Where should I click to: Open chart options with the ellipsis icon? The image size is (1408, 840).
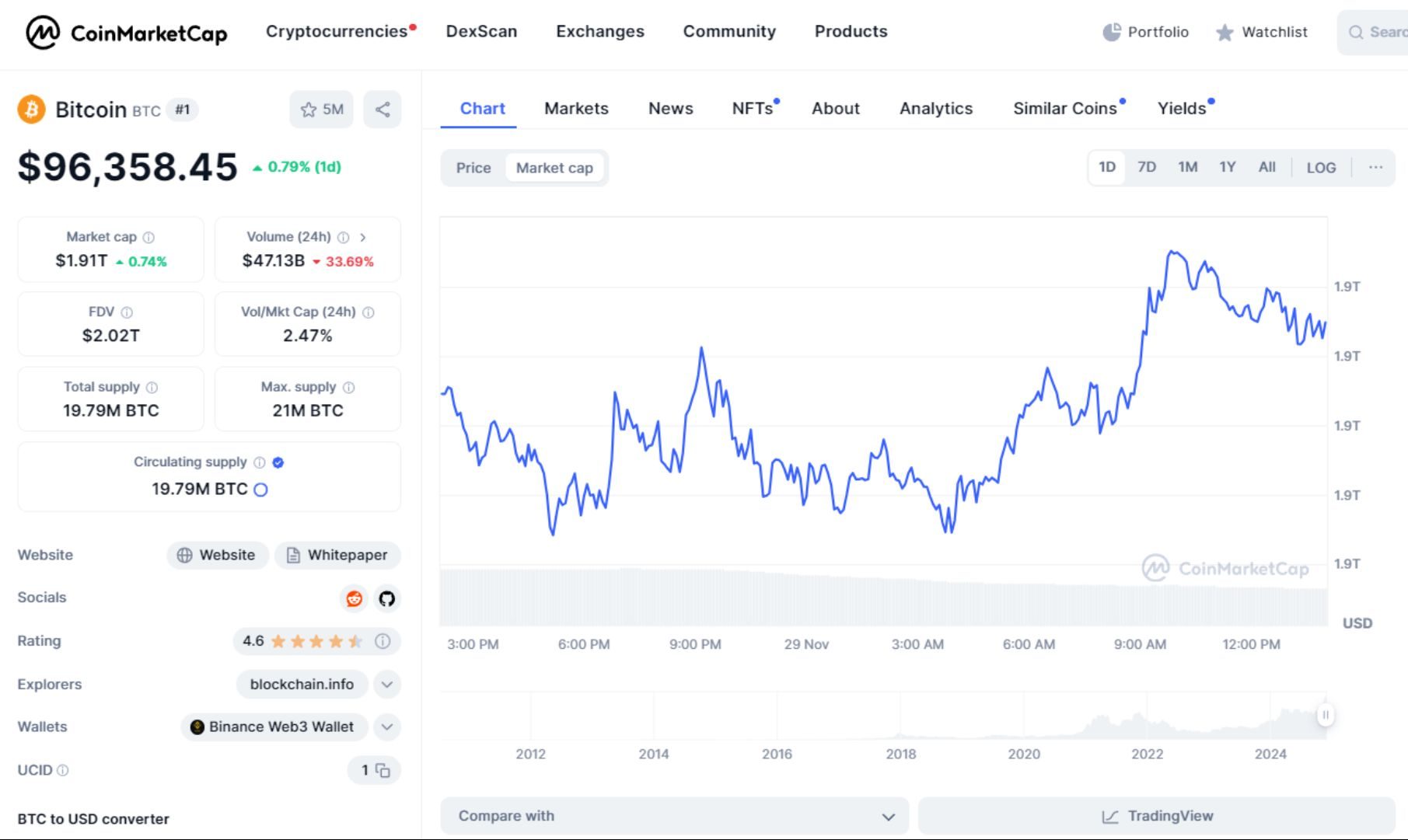click(1375, 167)
